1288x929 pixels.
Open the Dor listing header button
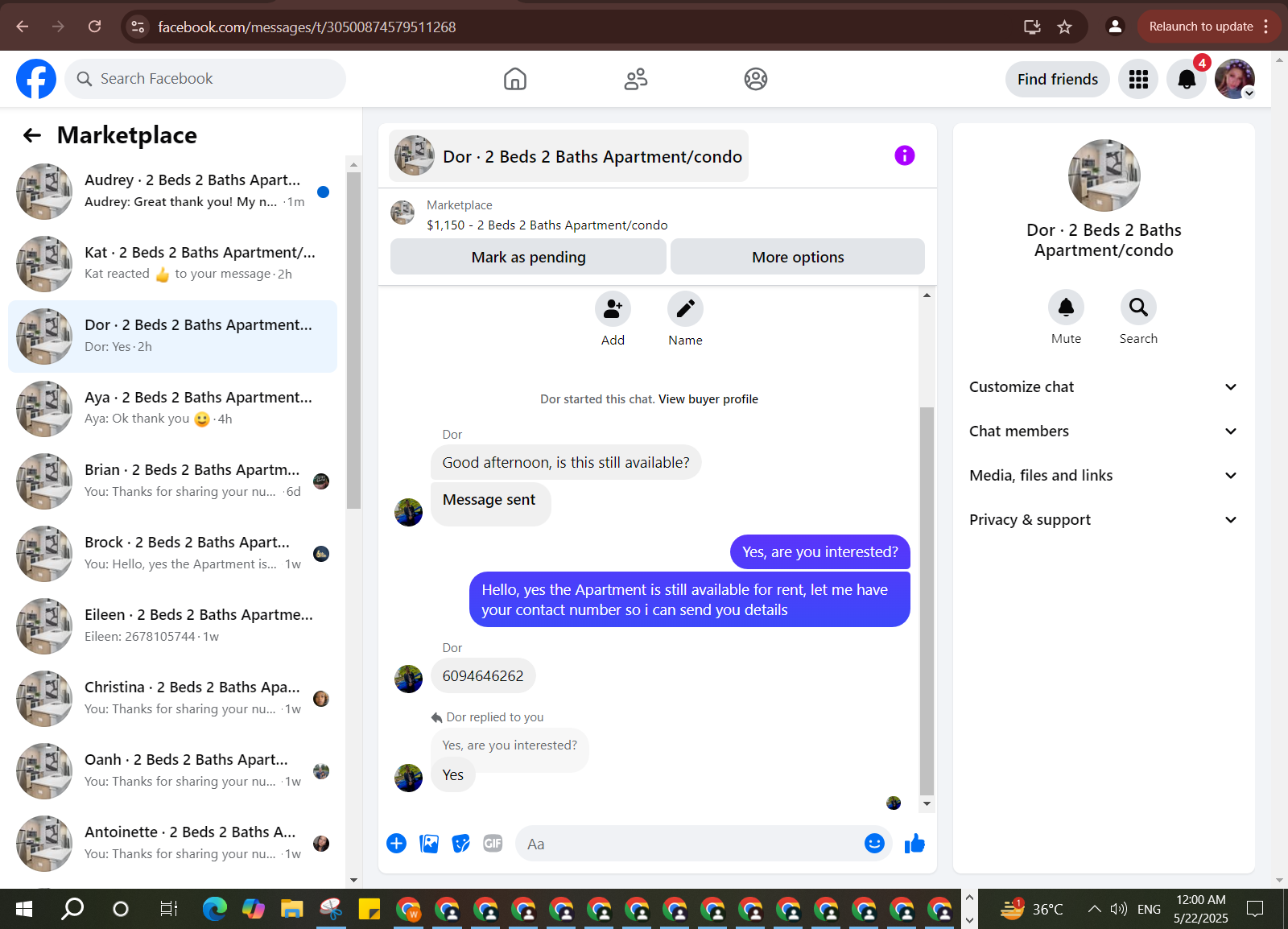tap(568, 156)
